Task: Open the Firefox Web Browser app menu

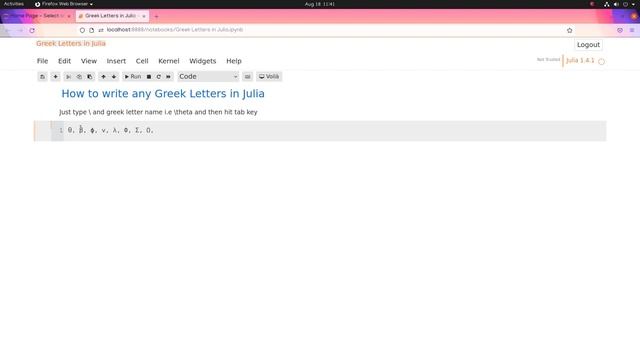Action: 64,4
